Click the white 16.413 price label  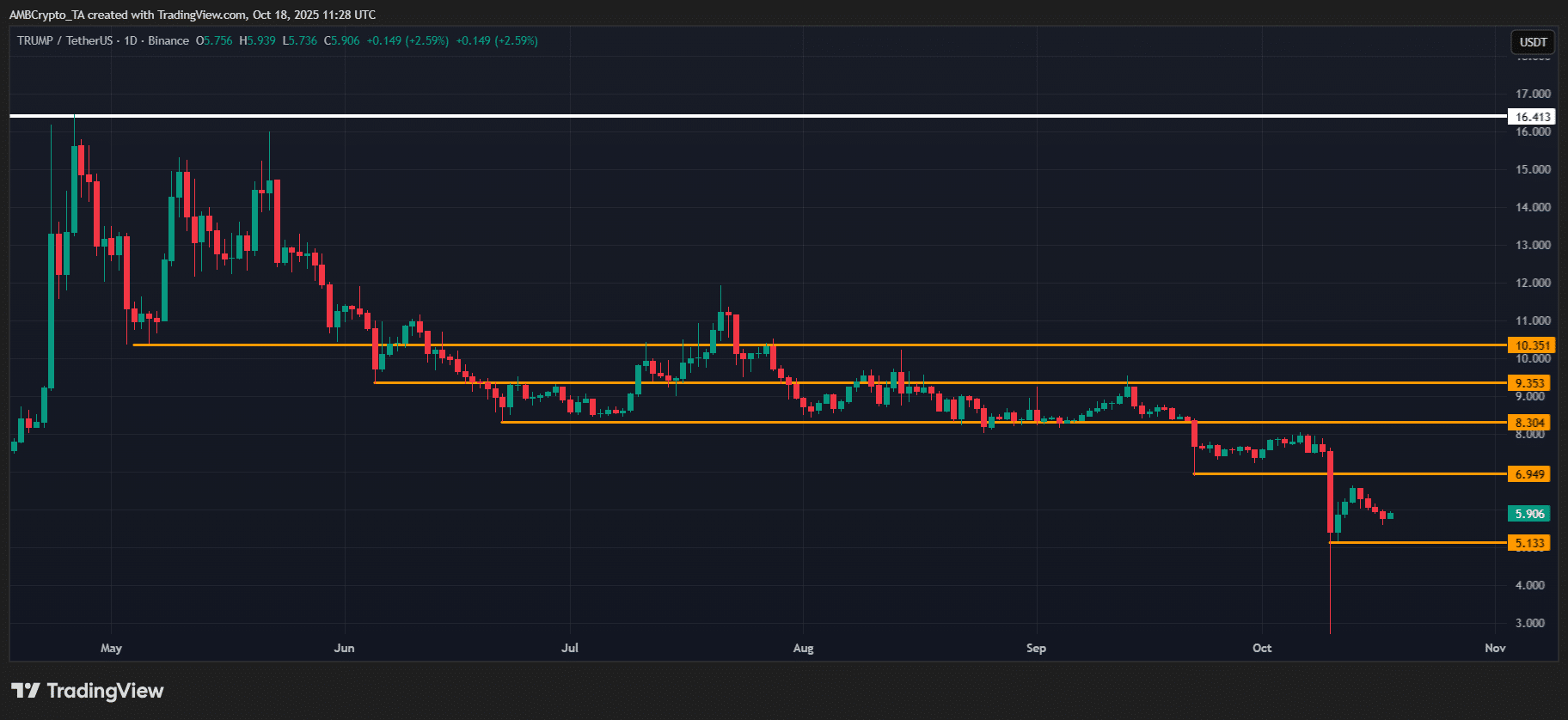click(x=1532, y=117)
